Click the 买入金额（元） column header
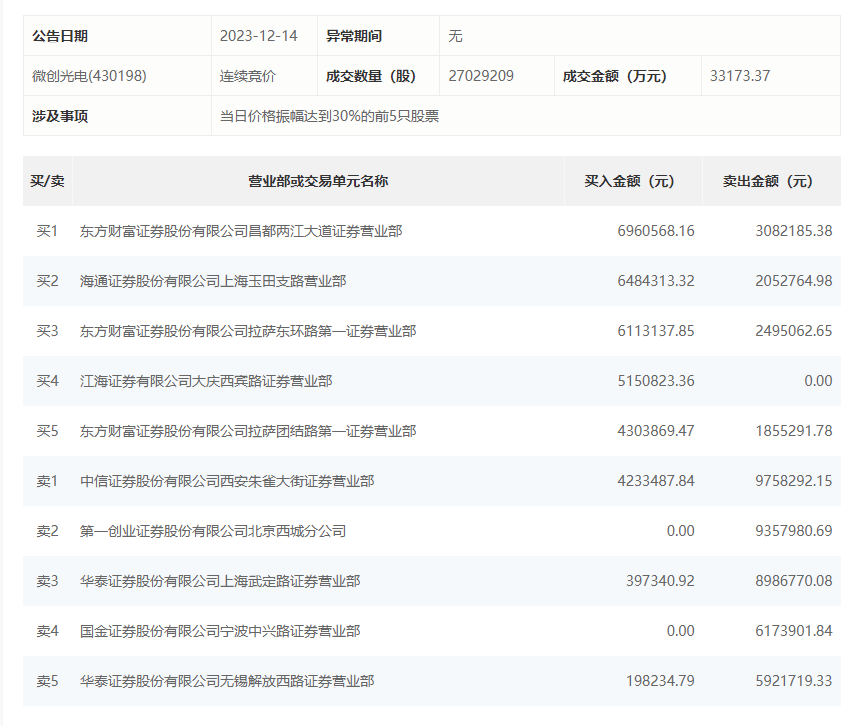Image resolution: width=857 pixels, height=726 pixels. point(633,181)
